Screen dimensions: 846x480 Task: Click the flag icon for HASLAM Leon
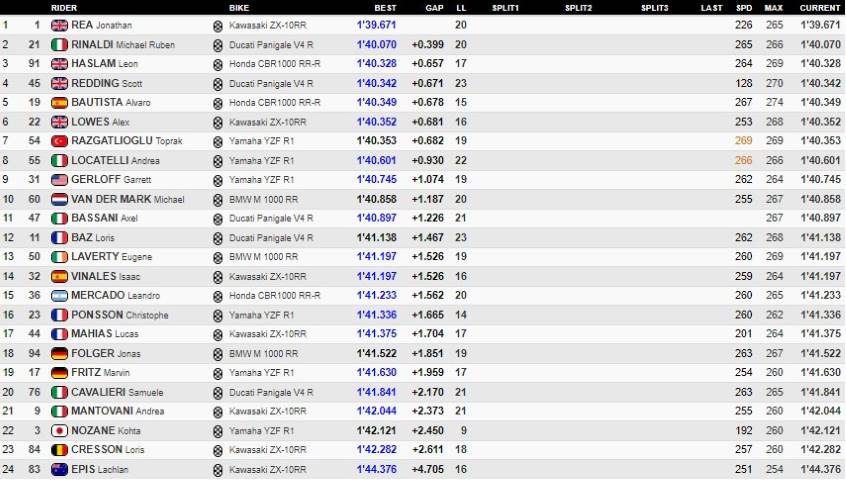59,64
